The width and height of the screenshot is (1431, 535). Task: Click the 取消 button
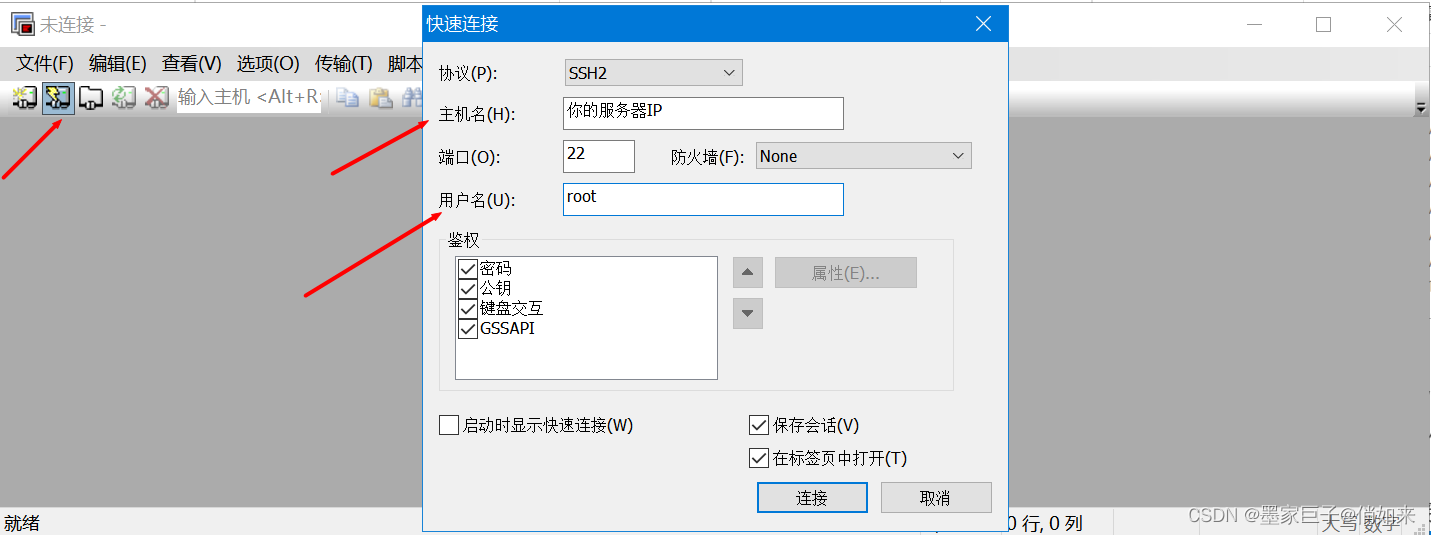click(936, 498)
